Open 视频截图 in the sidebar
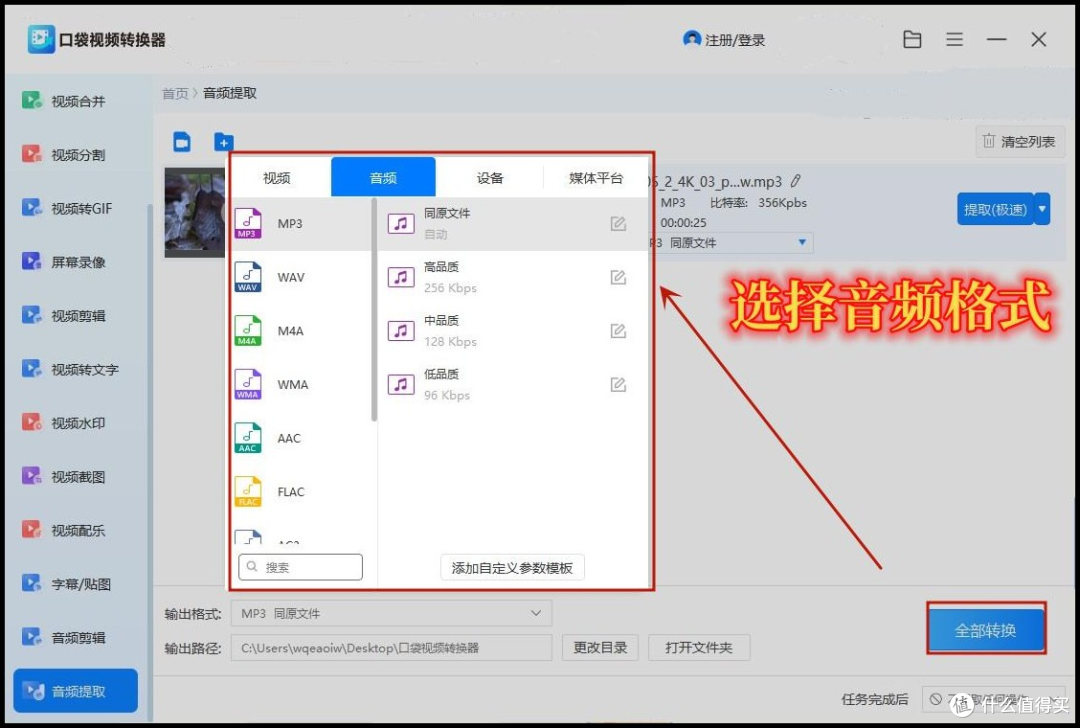Image resolution: width=1080 pixels, height=728 pixels. click(x=63, y=477)
